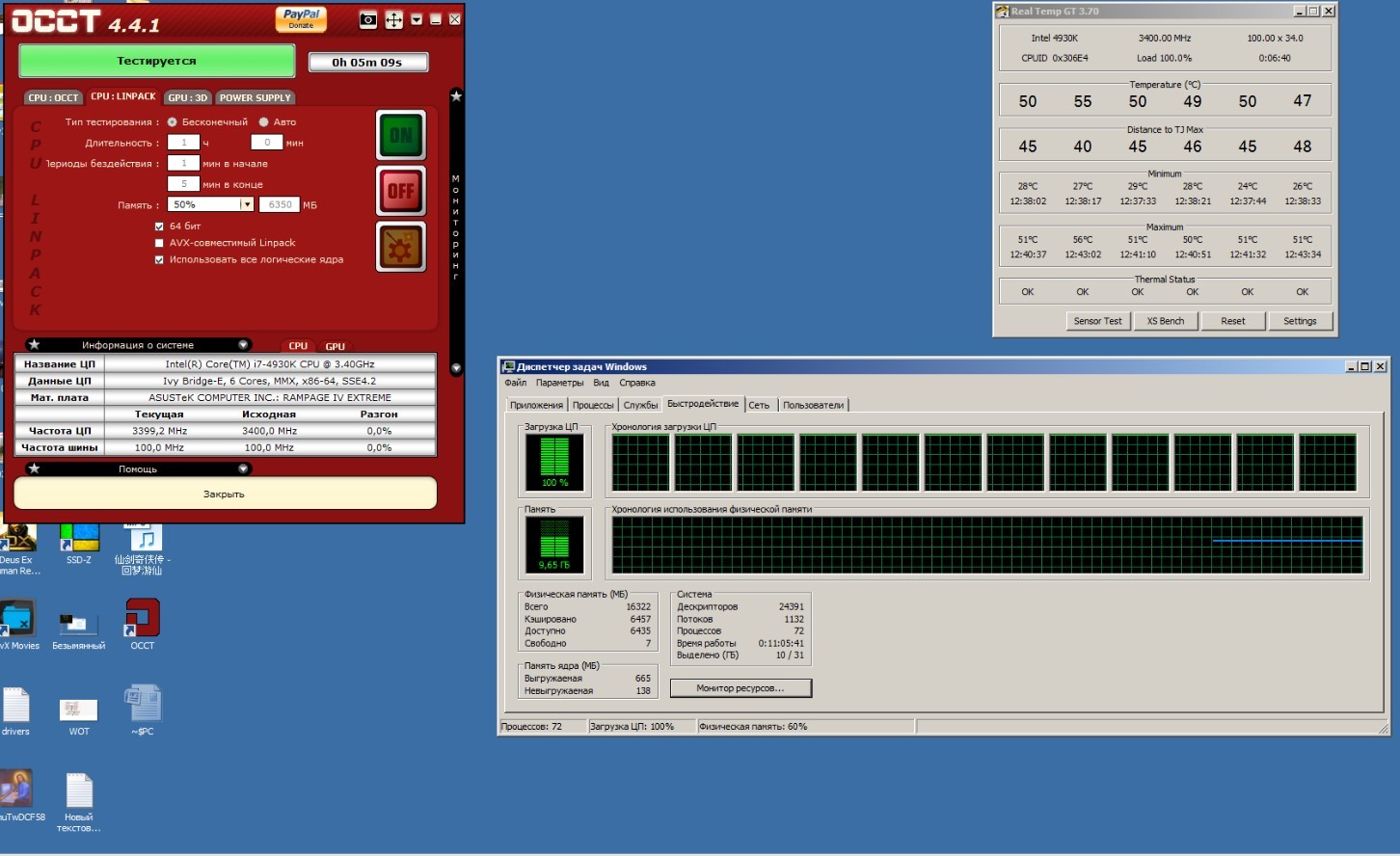
Task: Click the star at top of Мониторинг bar
Action: pos(456,96)
